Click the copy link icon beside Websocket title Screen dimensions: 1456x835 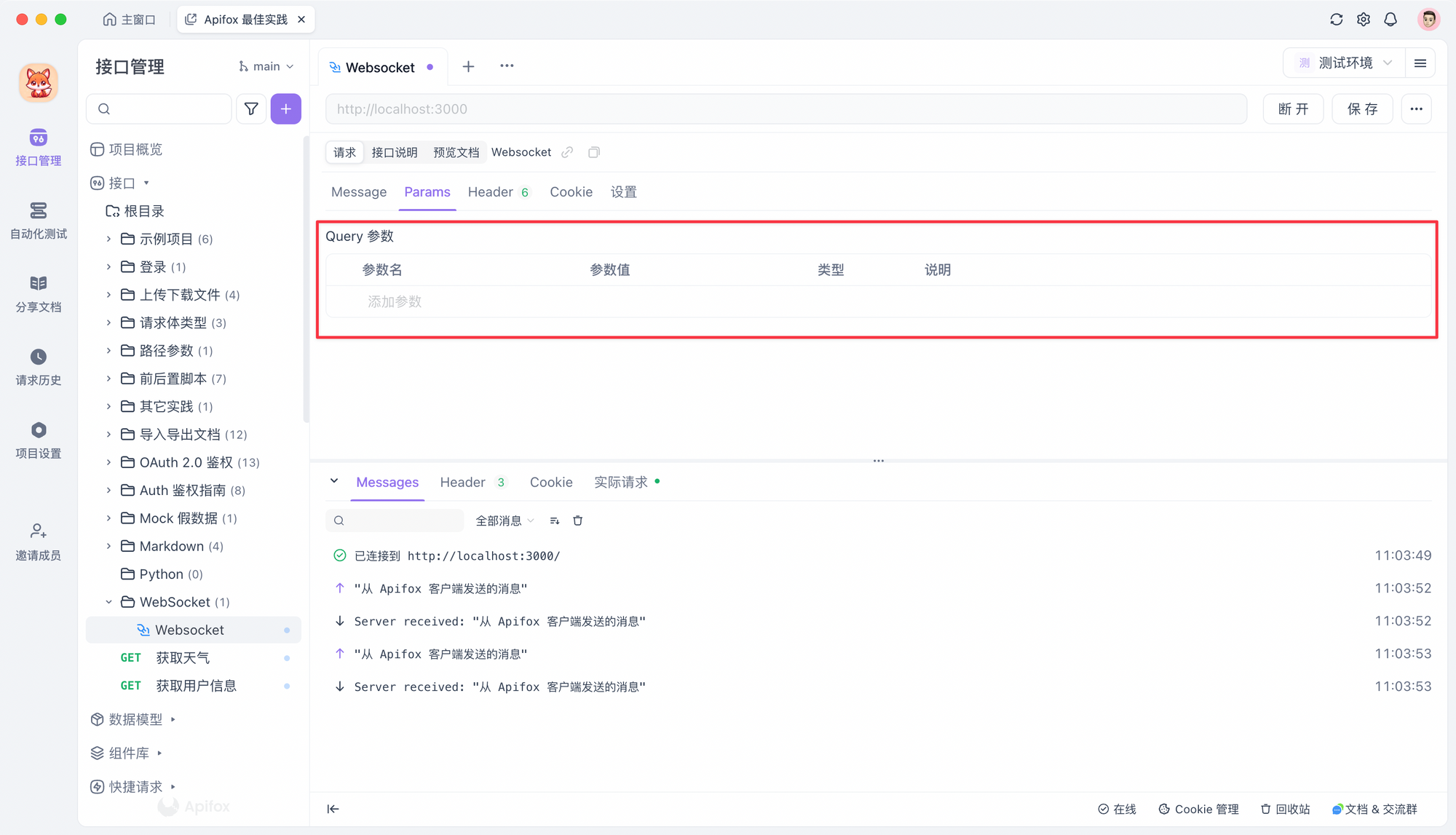click(x=567, y=152)
